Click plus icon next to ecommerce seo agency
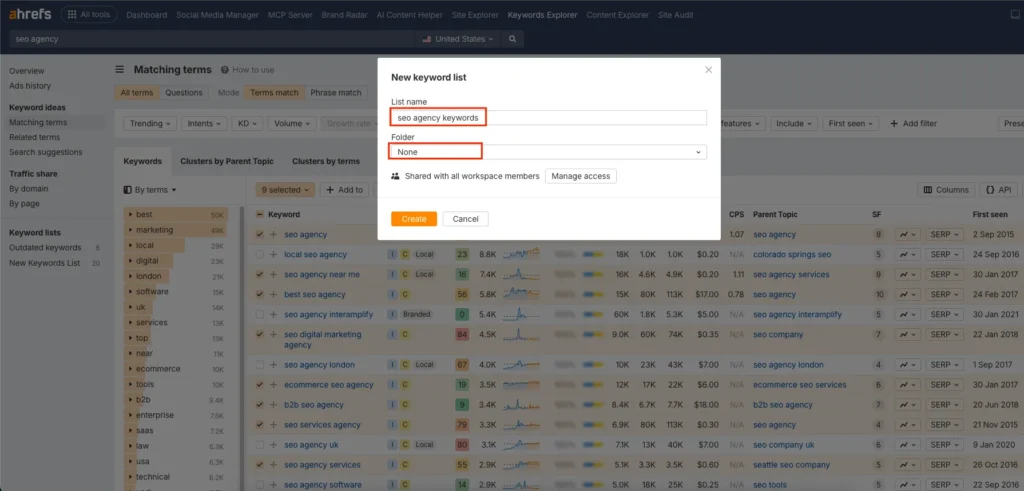1024x491 pixels. click(x=274, y=385)
